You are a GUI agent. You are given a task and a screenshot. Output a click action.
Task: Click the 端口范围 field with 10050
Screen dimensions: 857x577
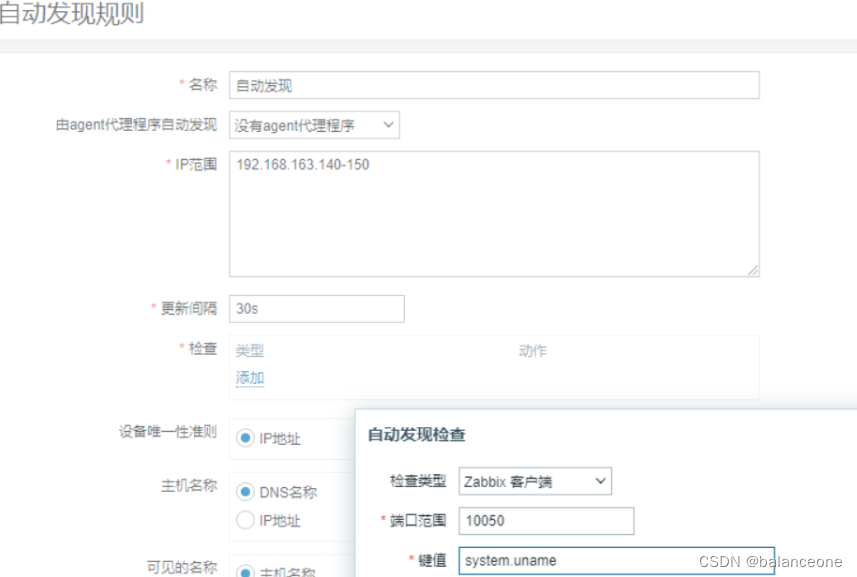point(547,521)
